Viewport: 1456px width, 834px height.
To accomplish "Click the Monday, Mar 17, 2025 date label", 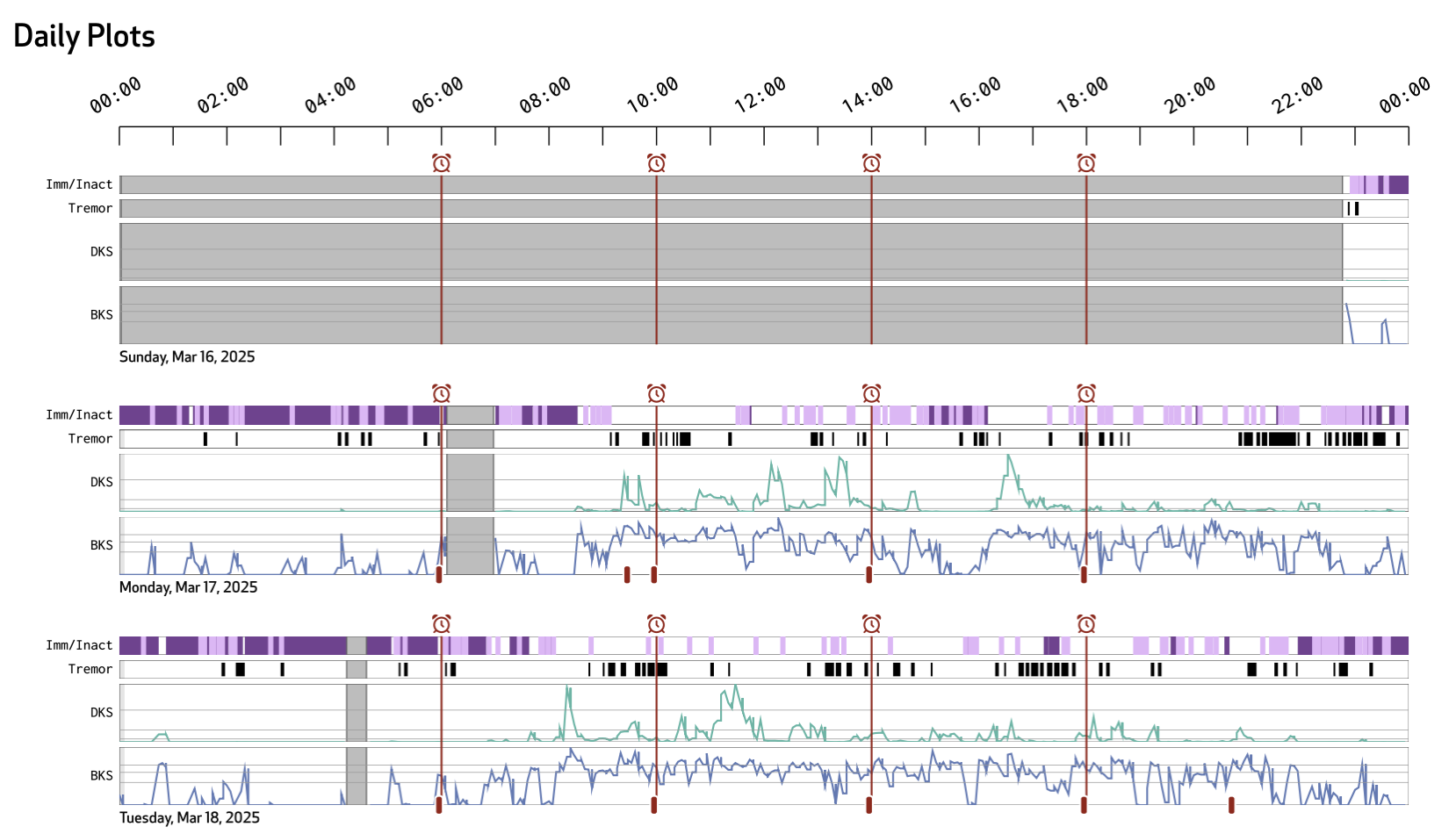I will coord(189,587).
